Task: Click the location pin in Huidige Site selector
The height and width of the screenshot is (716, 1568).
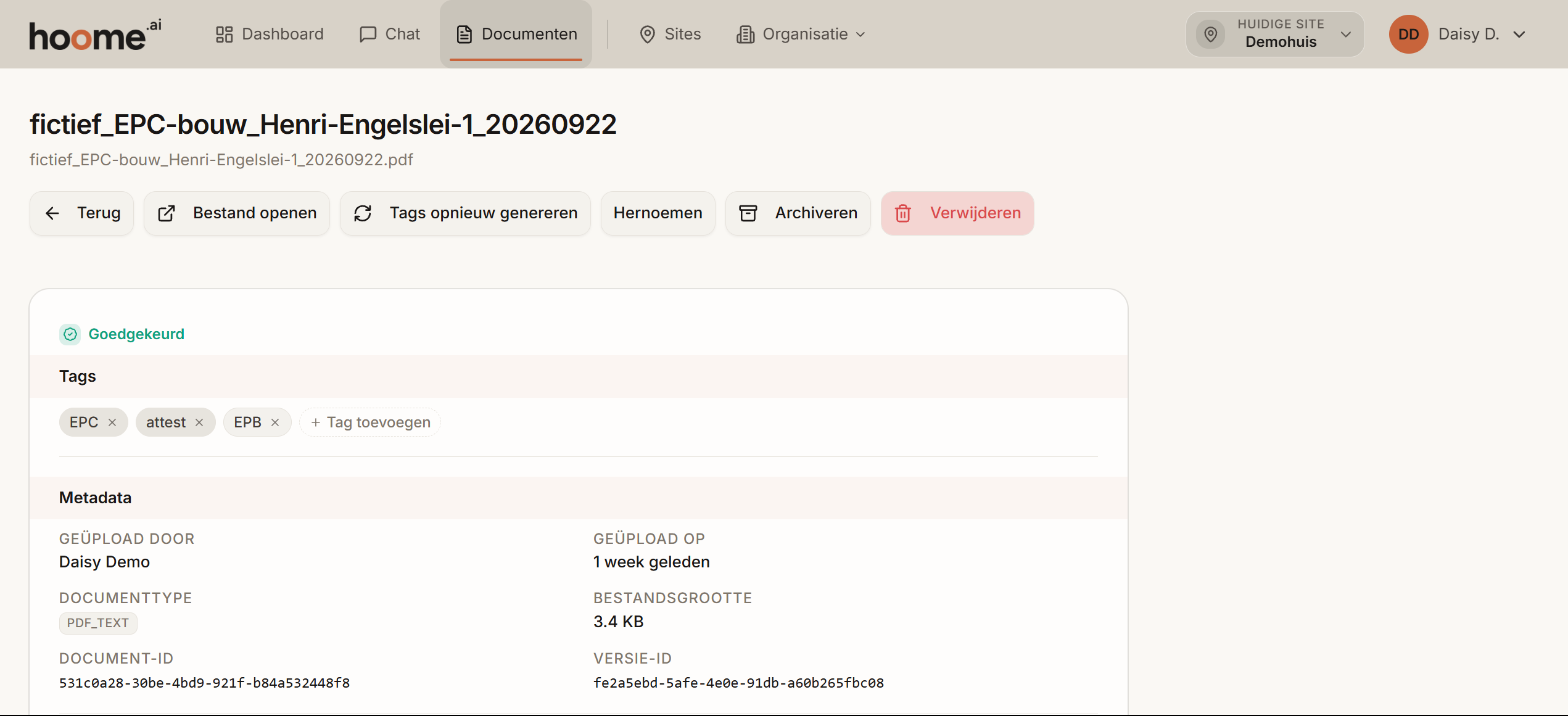Action: click(x=1211, y=34)
